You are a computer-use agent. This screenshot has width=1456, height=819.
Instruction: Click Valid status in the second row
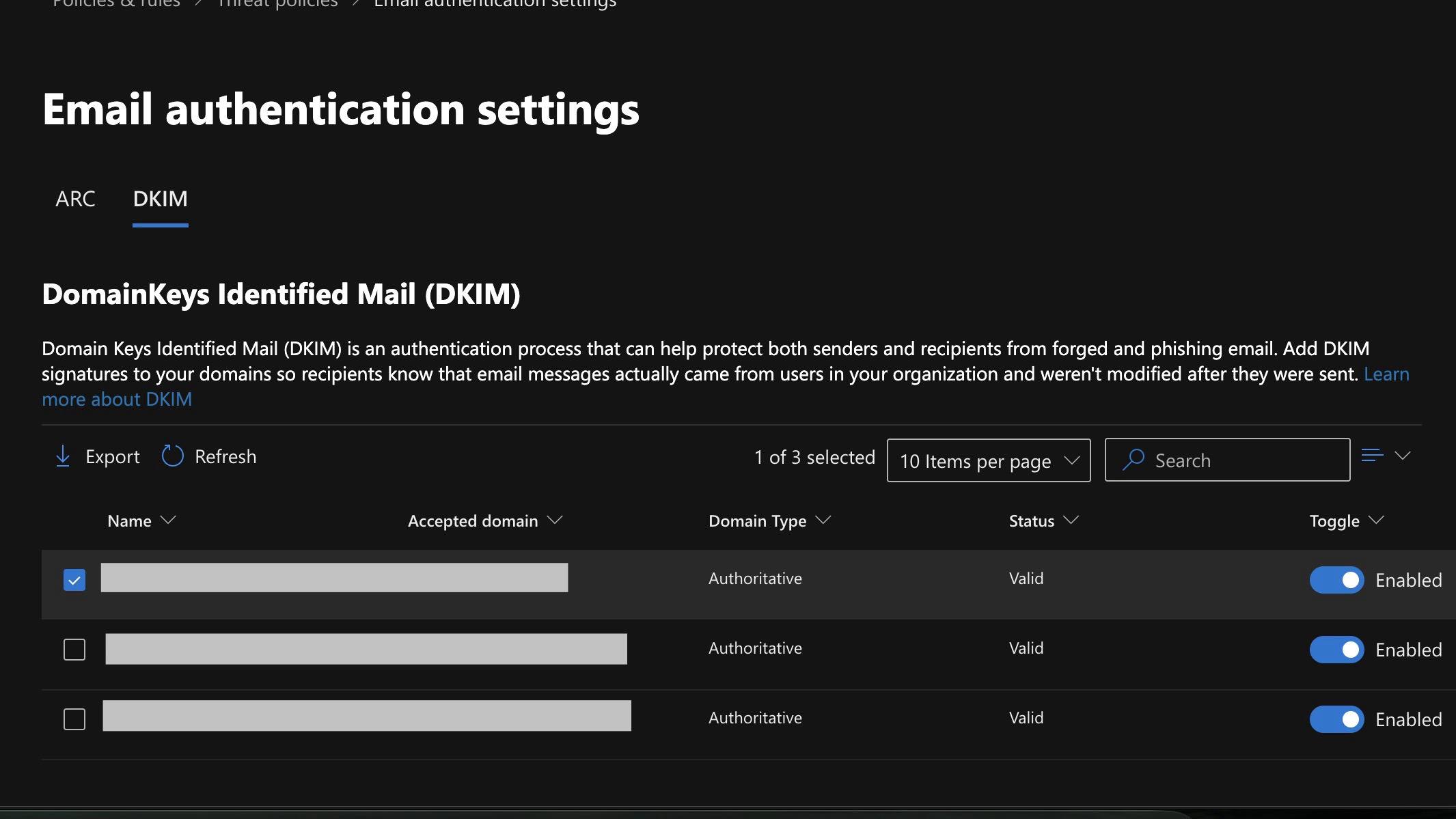(x=1026, y=648)
